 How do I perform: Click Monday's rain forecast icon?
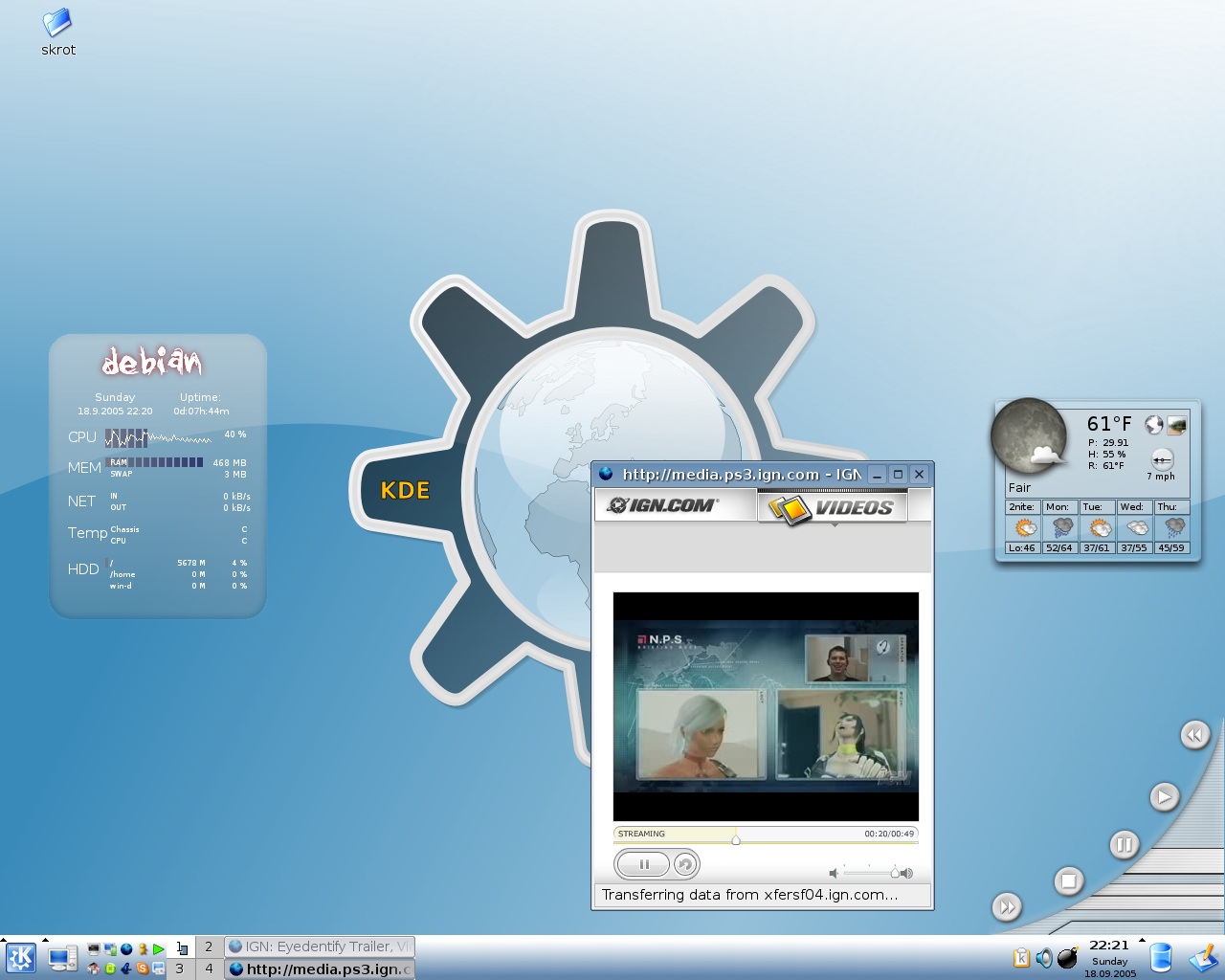1061,528
